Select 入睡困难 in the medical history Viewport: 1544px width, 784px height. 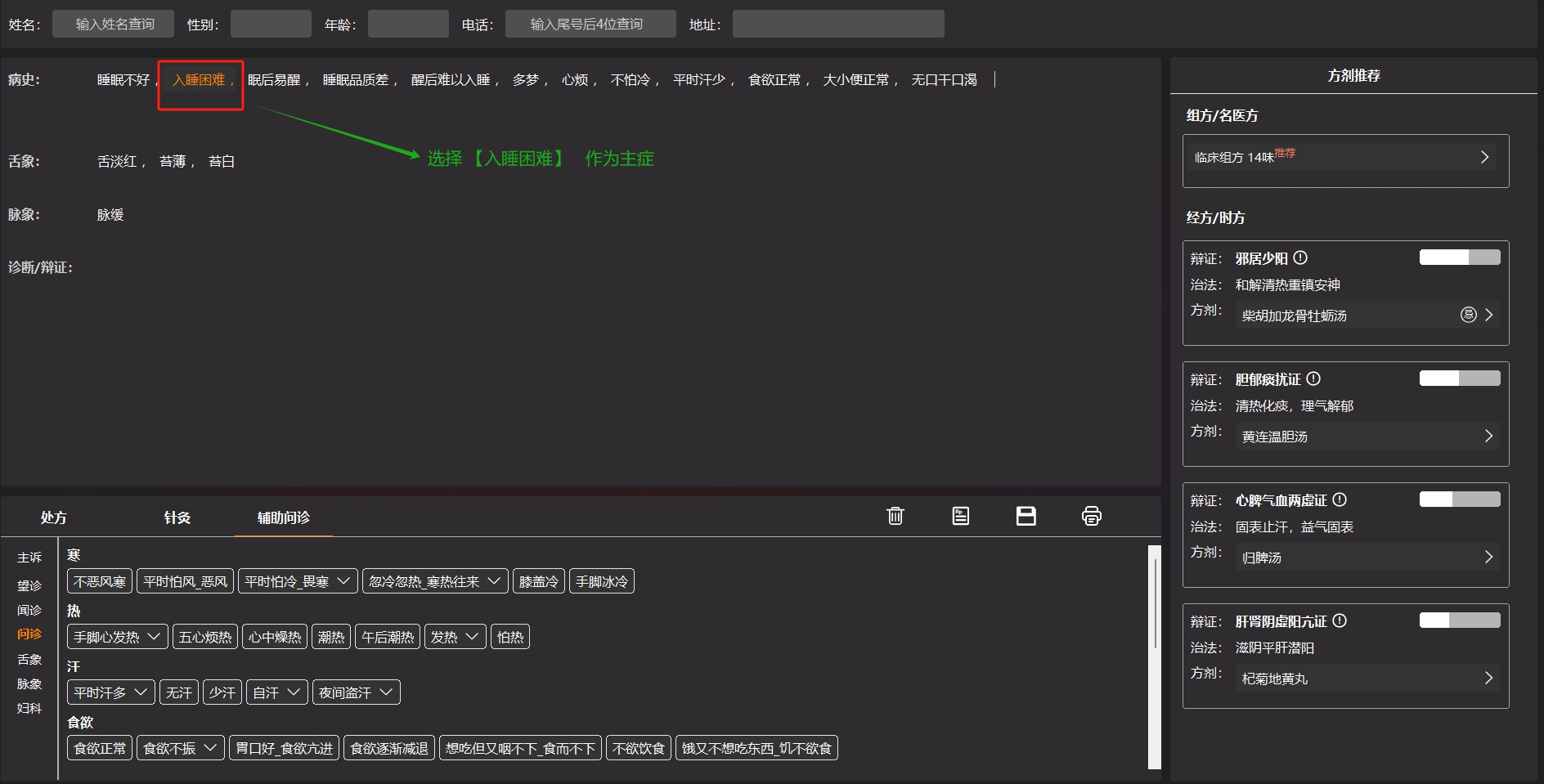tap(199, 80)
